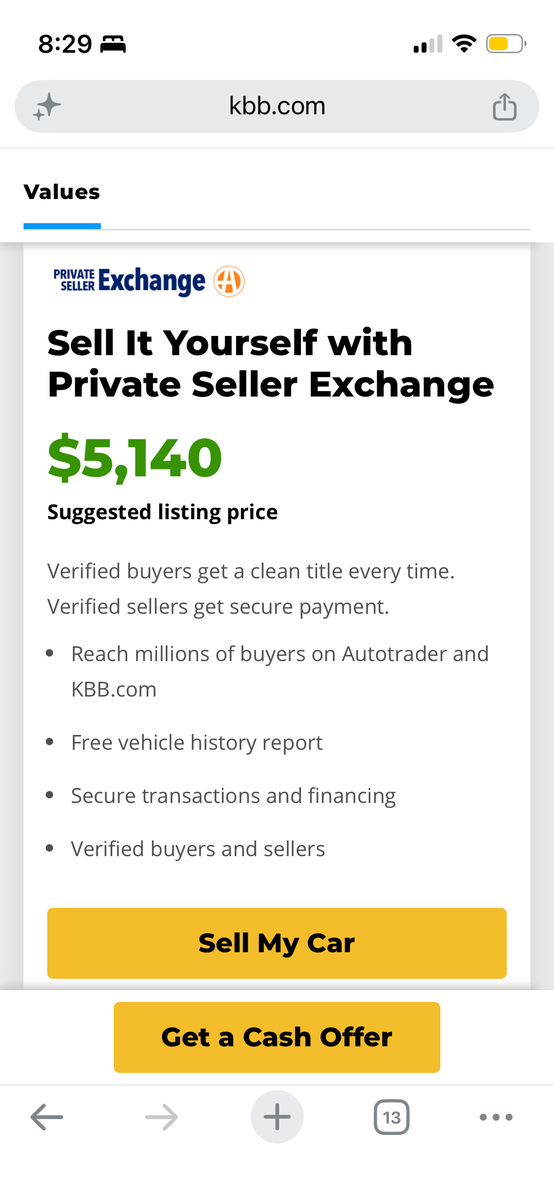The width and height of the screenshot is (554, 1200).
Task: Tap the sparkle AI assistant icon
Action: [x=46, y=107]
